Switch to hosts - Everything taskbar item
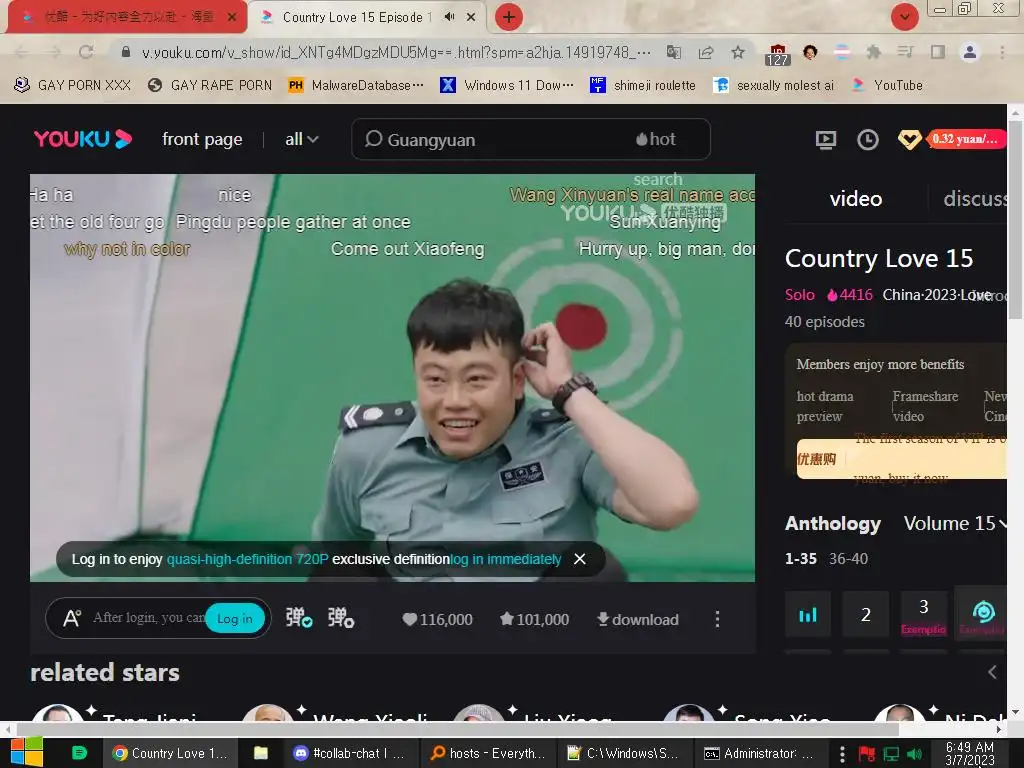The width and height of the screenshot is (1024, 768). pos(487,753)
